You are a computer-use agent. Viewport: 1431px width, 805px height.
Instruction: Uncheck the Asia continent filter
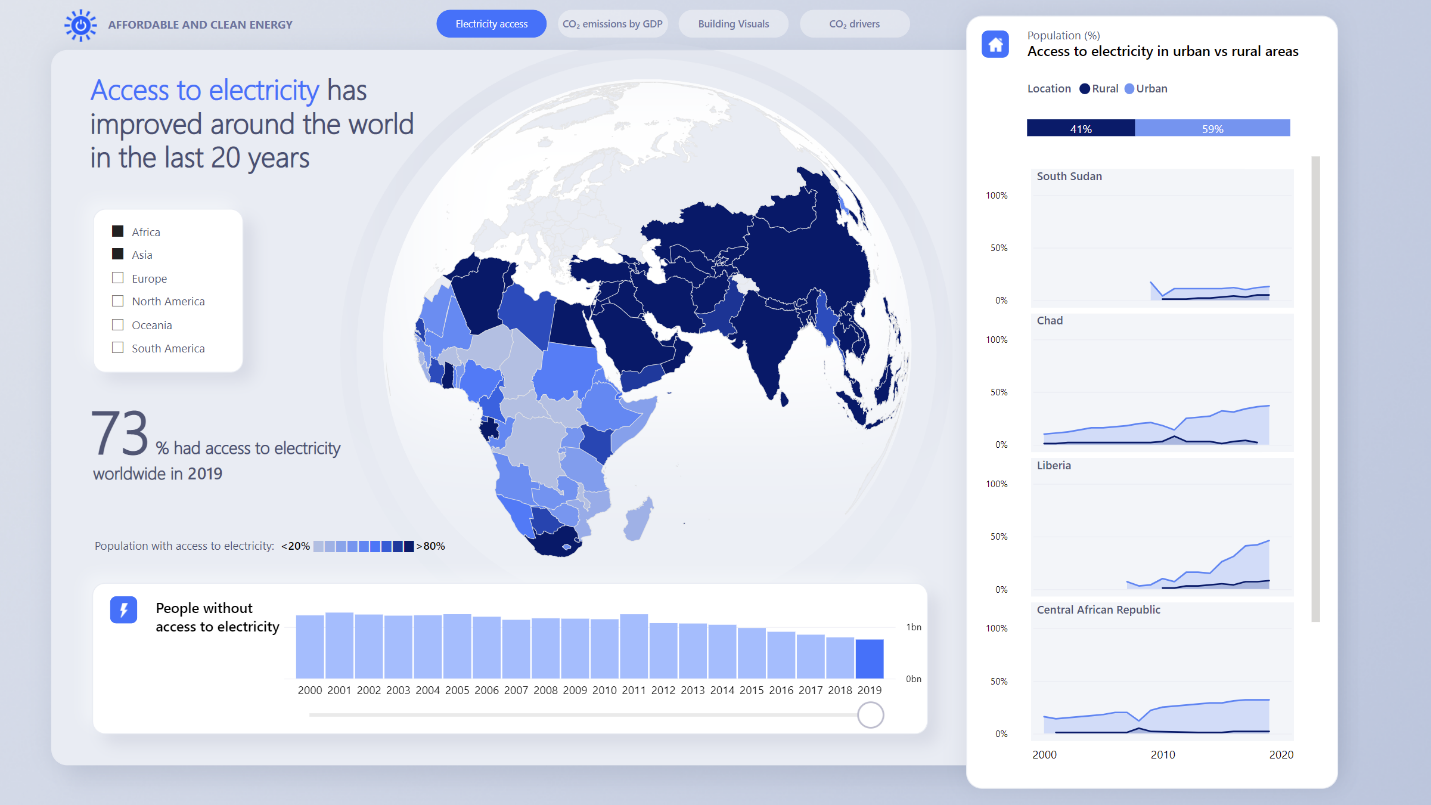tap(118, 255)
